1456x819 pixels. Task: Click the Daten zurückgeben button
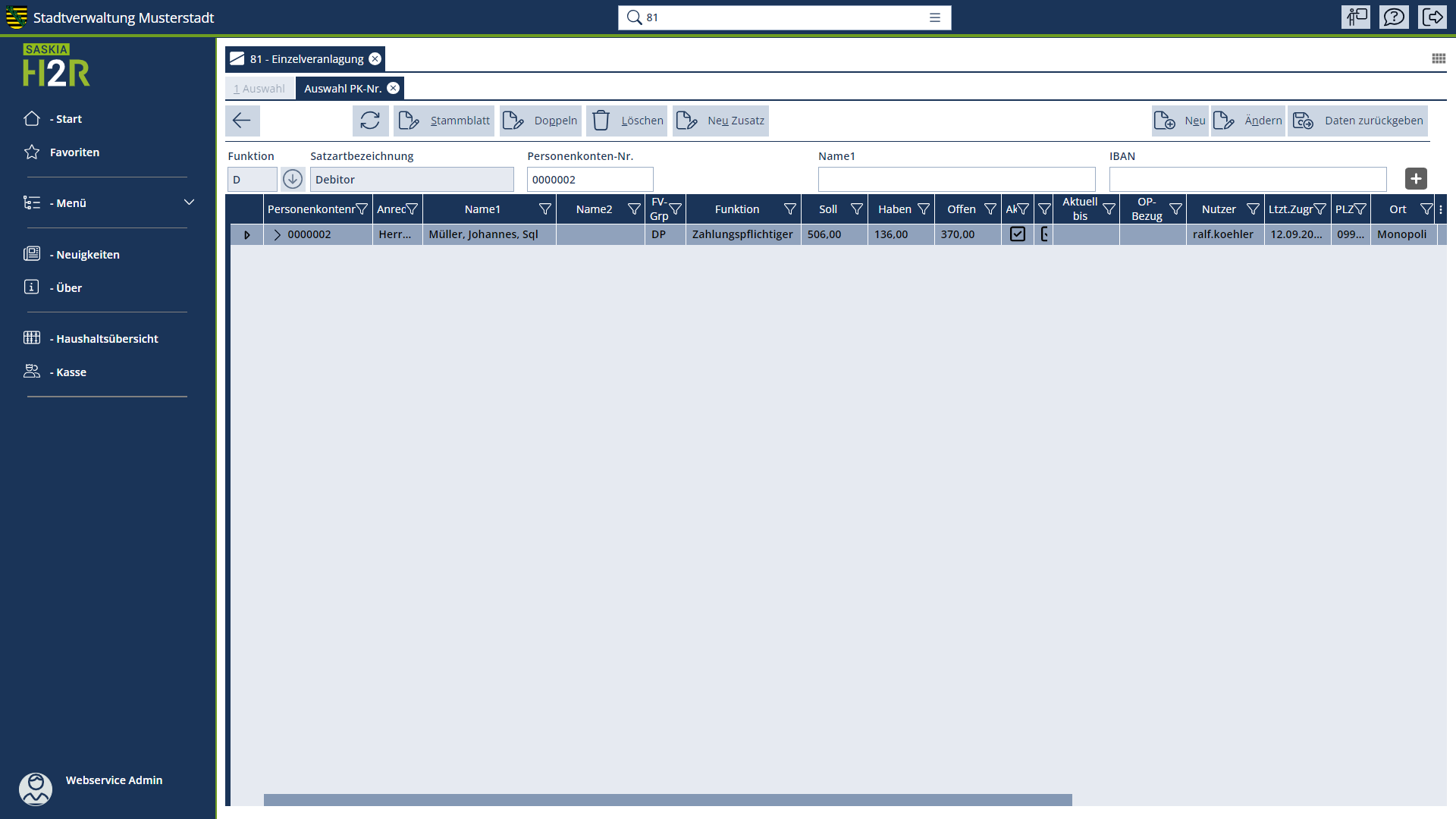(x=1358, y=121)
